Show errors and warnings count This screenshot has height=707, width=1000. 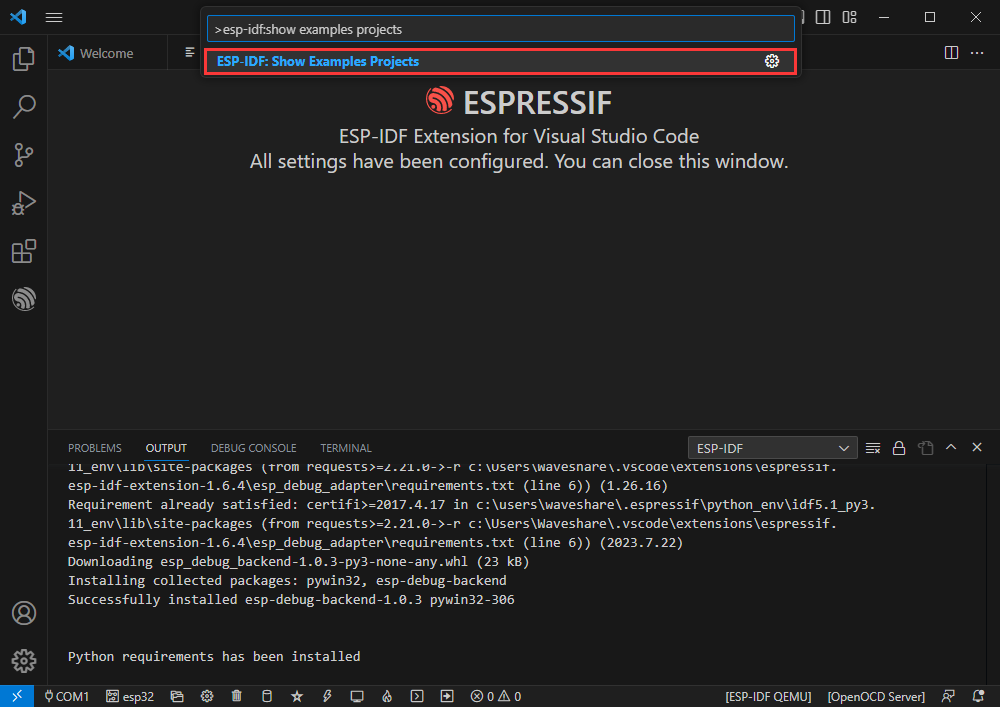[496, 697]
